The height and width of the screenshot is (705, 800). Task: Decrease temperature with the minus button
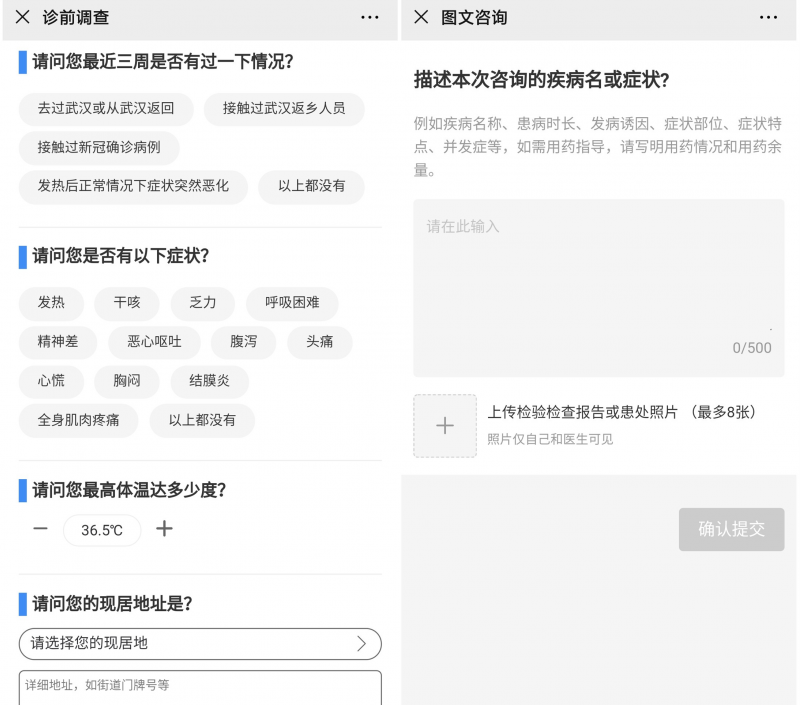tap(40, 529)
